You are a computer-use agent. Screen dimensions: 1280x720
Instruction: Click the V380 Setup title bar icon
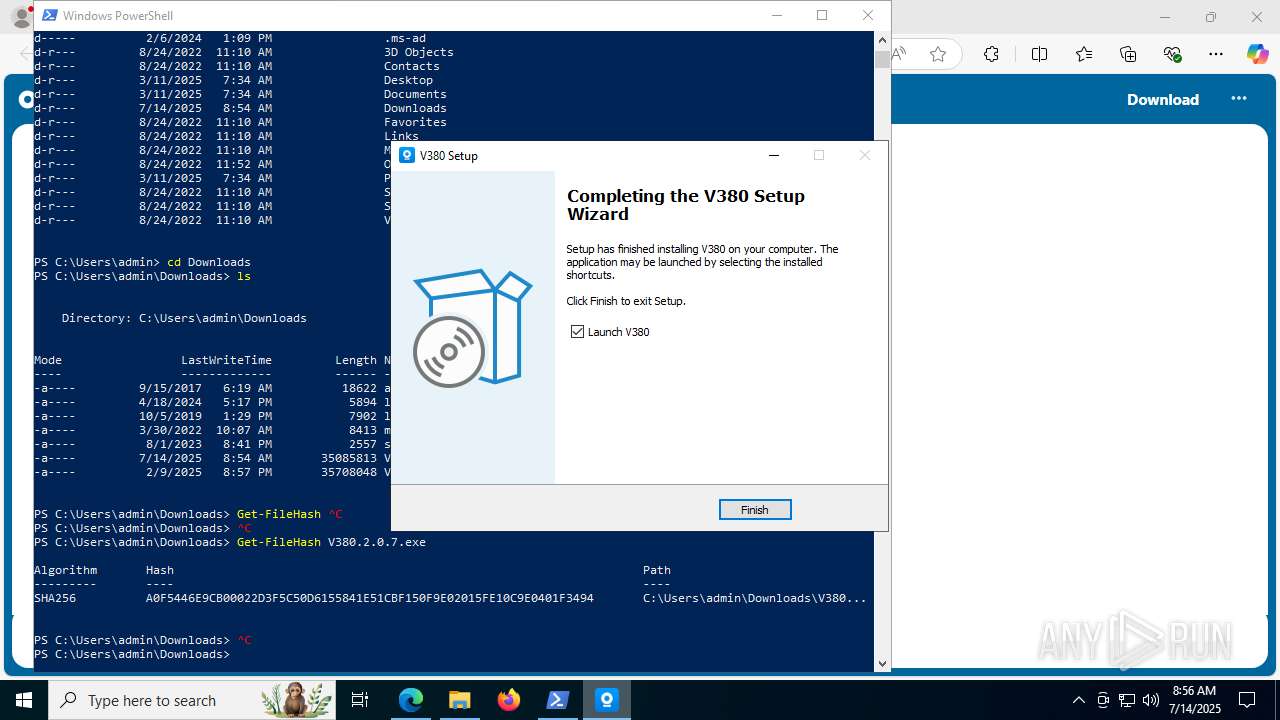(407, 155)
